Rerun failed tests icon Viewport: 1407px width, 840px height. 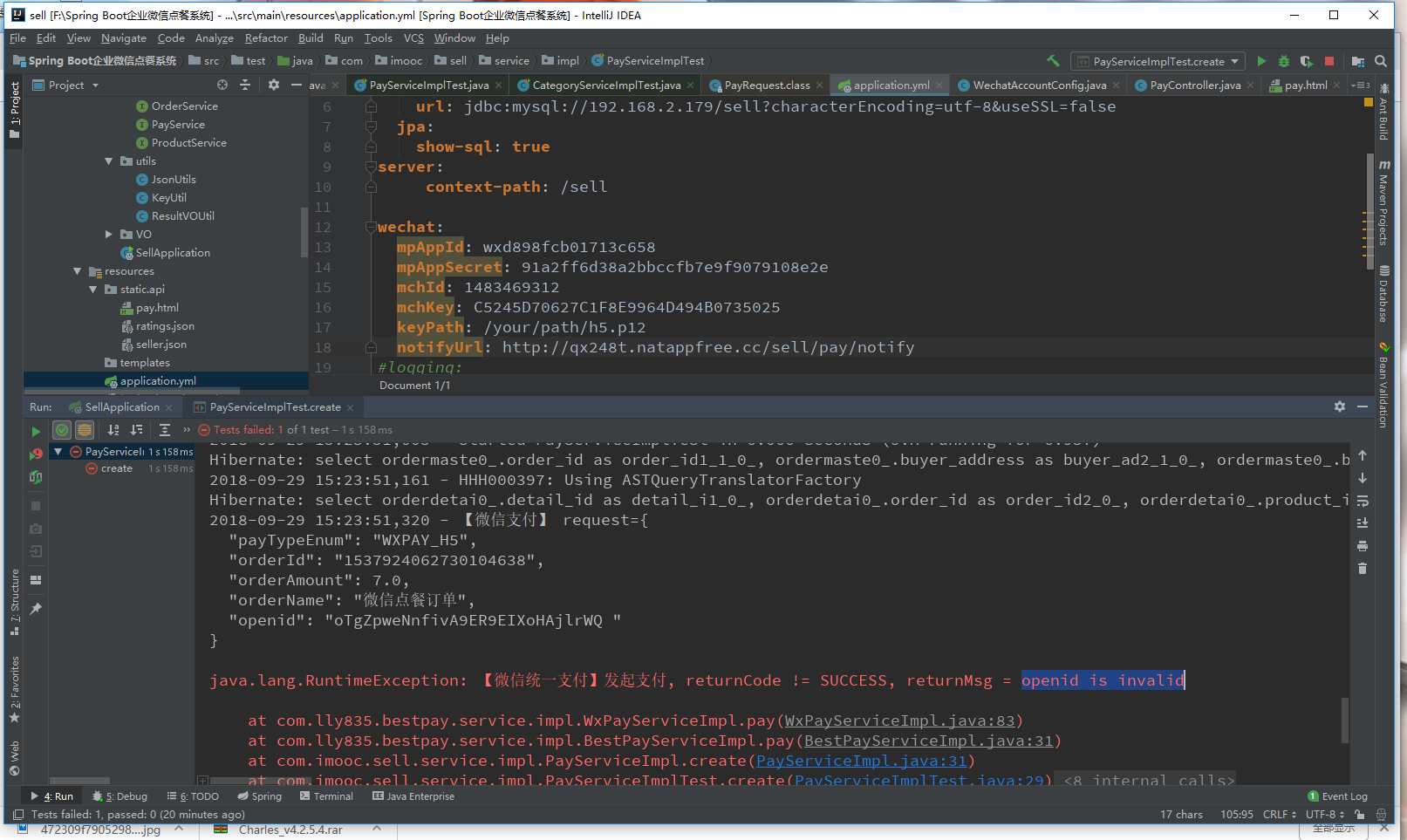point(36,454)
